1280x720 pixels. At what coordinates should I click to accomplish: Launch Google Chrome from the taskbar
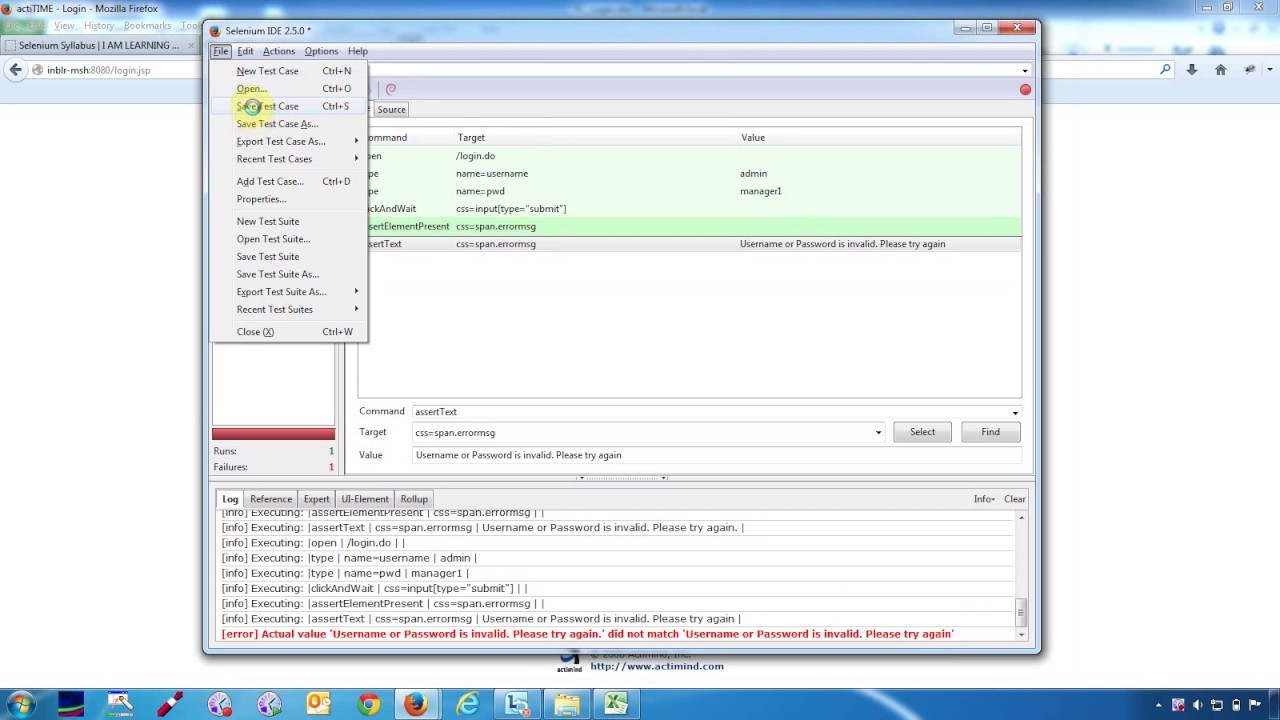[368, 705]
